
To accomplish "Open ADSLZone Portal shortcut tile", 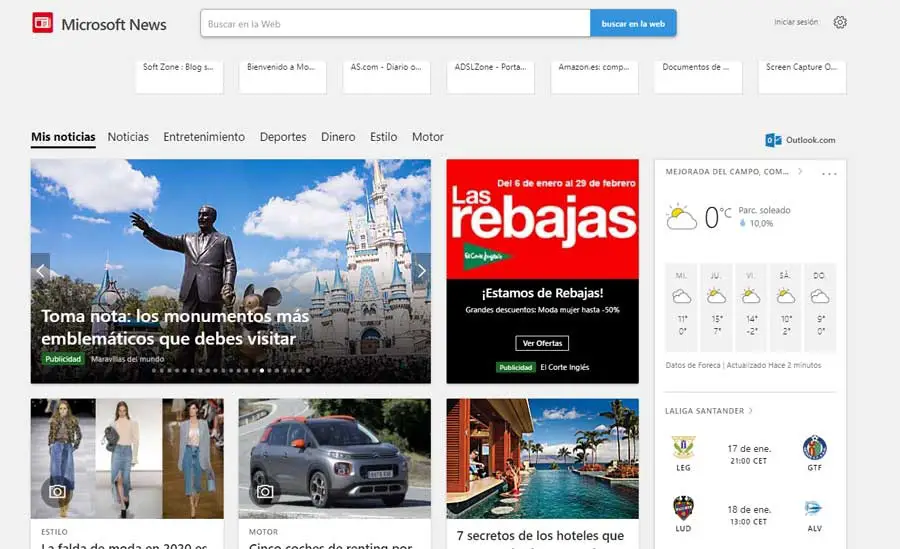I will 490,76.
